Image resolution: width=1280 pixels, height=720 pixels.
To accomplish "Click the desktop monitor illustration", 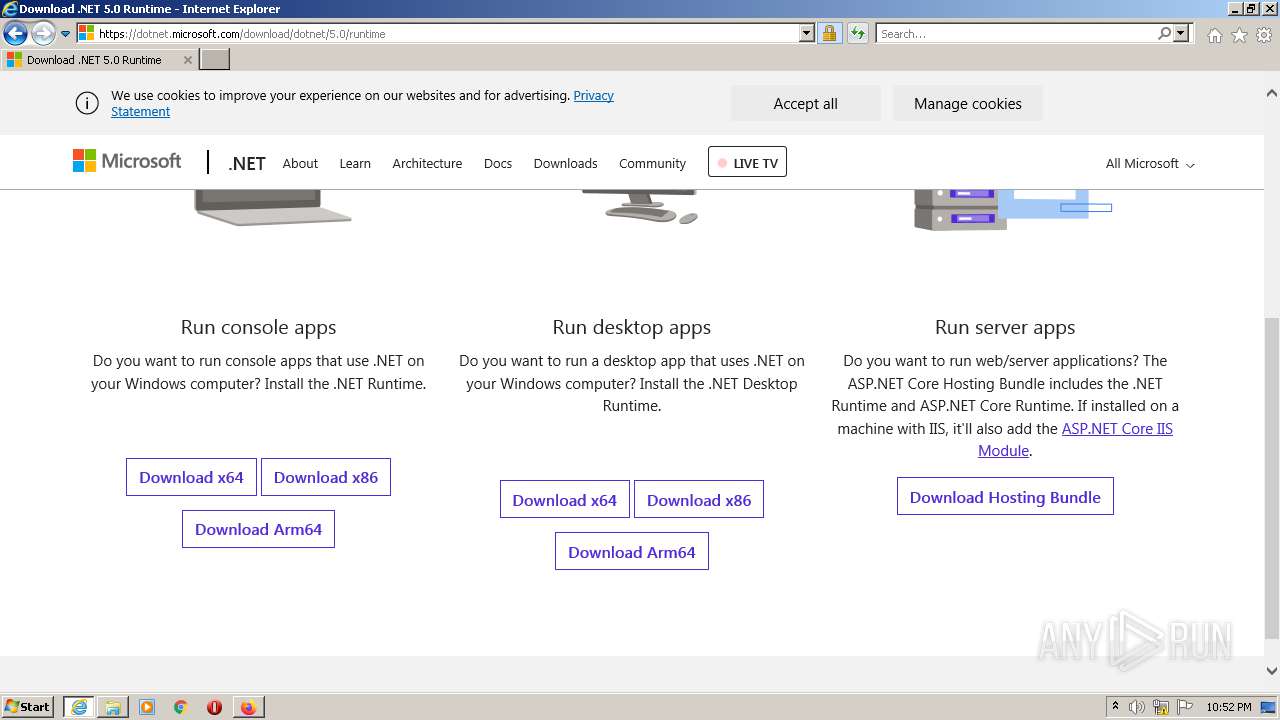I will pyautogui.click(x=640, y=207).
